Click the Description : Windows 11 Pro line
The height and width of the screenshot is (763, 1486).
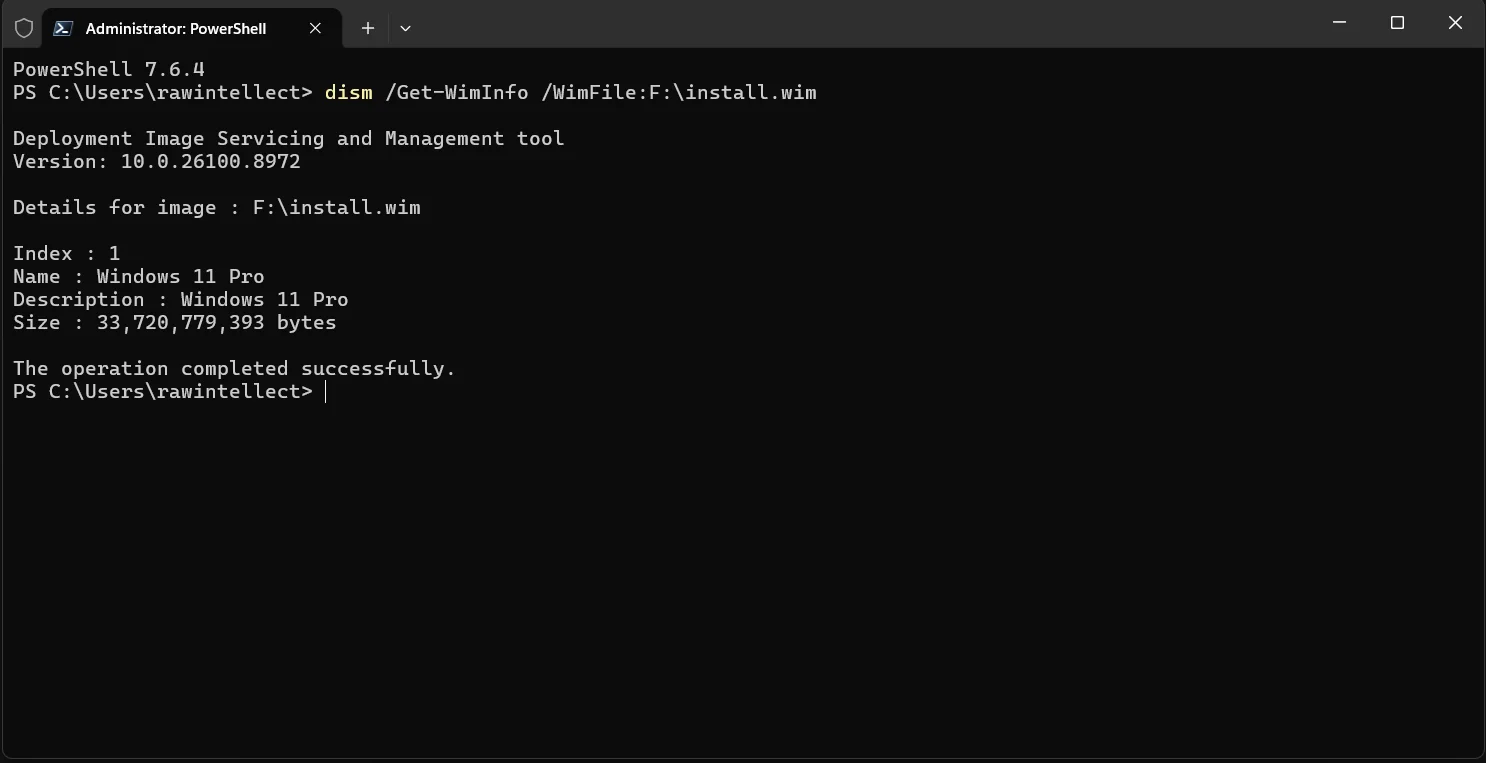pos(181,299)
